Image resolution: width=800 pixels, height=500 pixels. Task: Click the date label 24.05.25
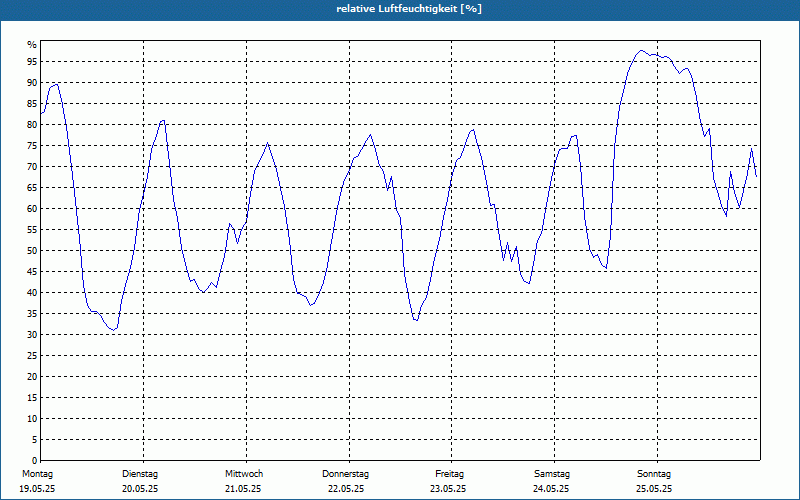click(551, 489)
